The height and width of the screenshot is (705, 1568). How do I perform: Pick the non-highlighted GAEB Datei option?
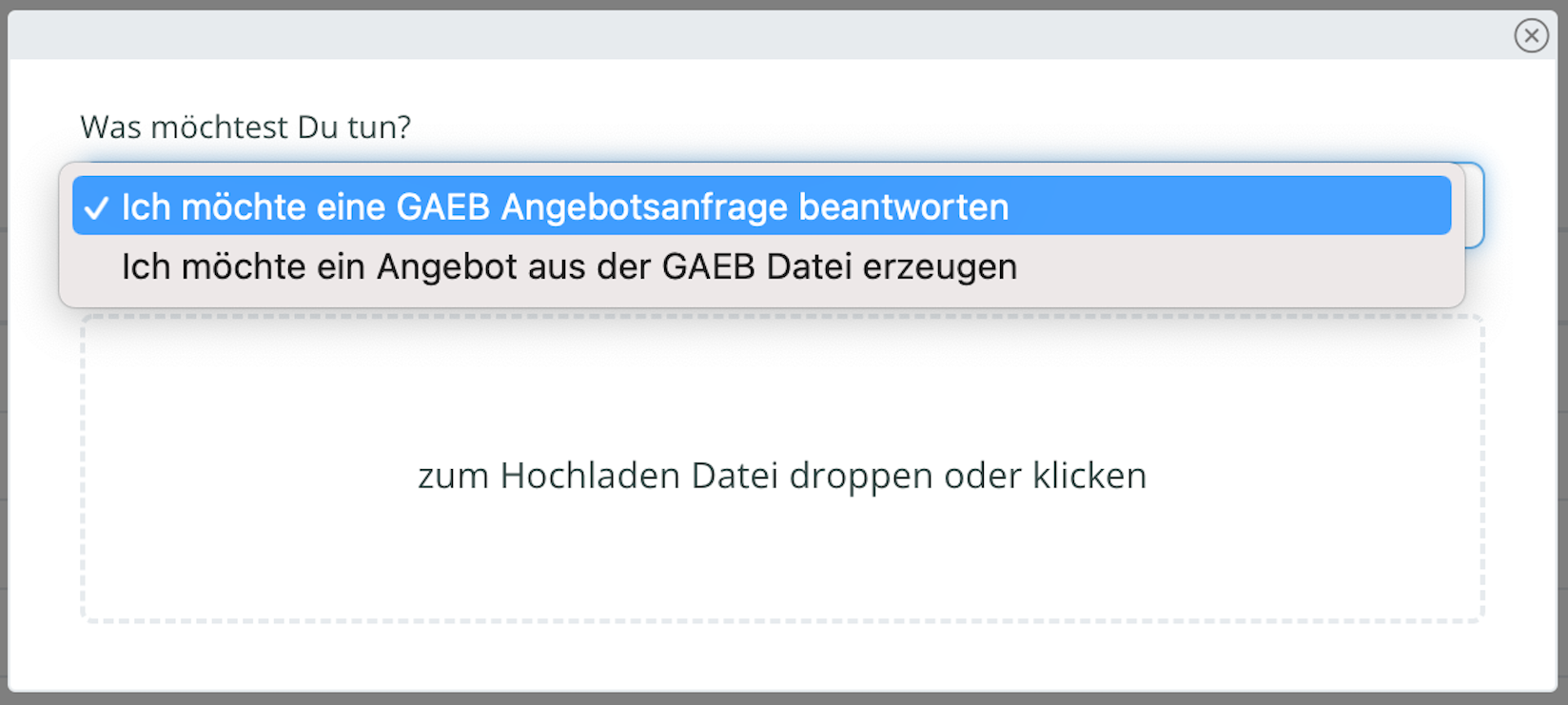tap(761, 266)
